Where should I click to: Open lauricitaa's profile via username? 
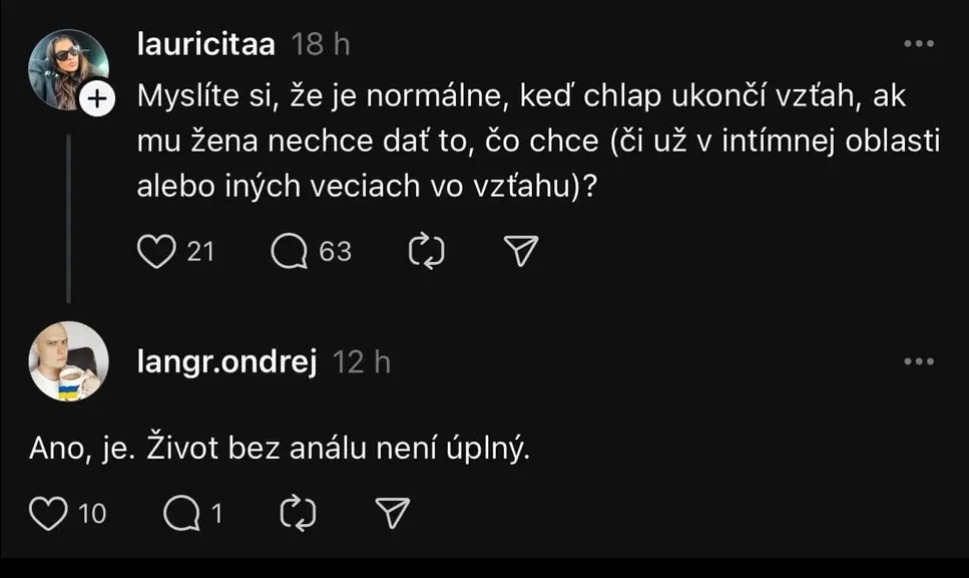tap(207, 45)
